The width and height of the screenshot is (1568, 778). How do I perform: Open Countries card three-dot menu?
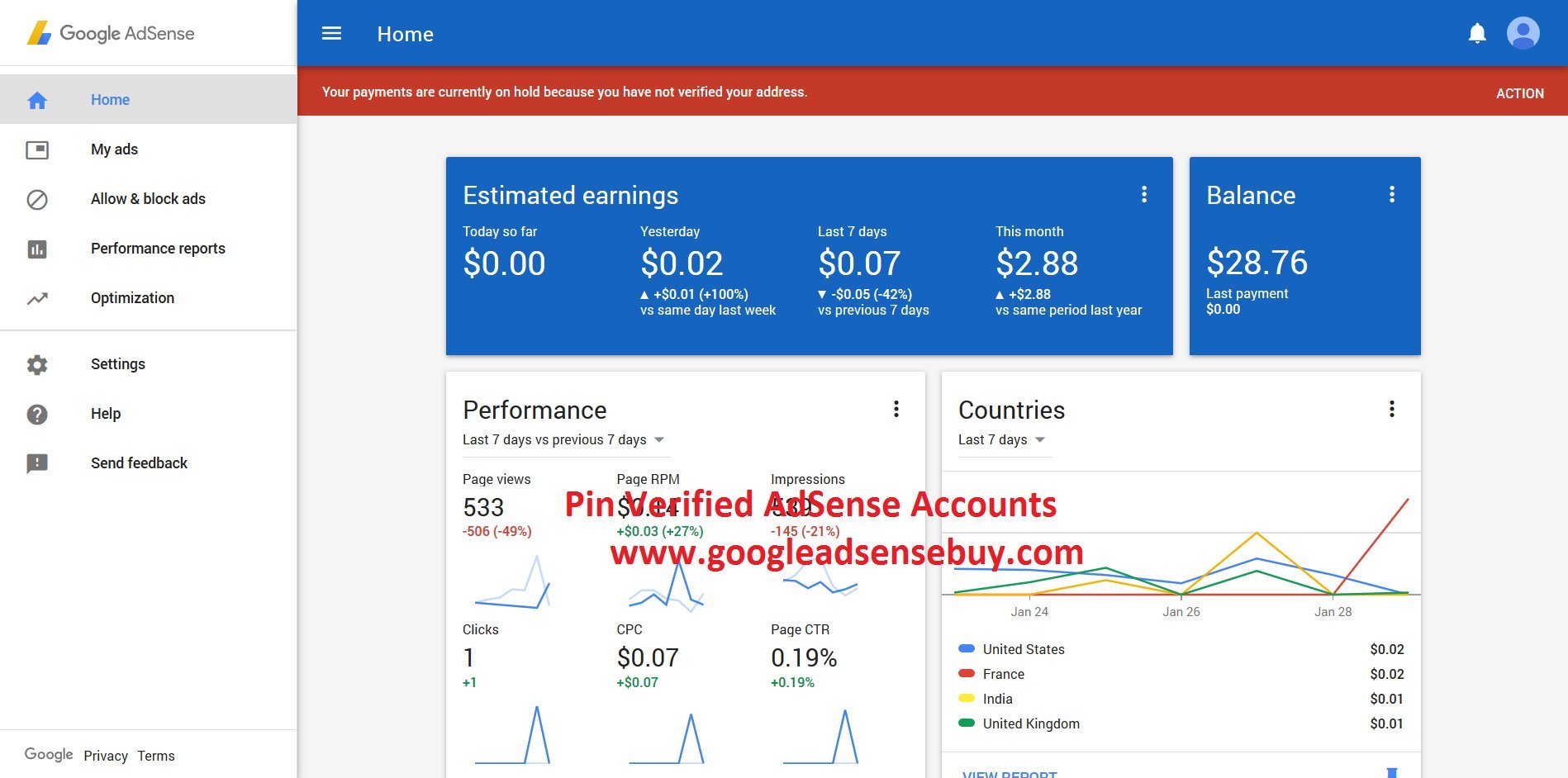[x=1391, y=410]
